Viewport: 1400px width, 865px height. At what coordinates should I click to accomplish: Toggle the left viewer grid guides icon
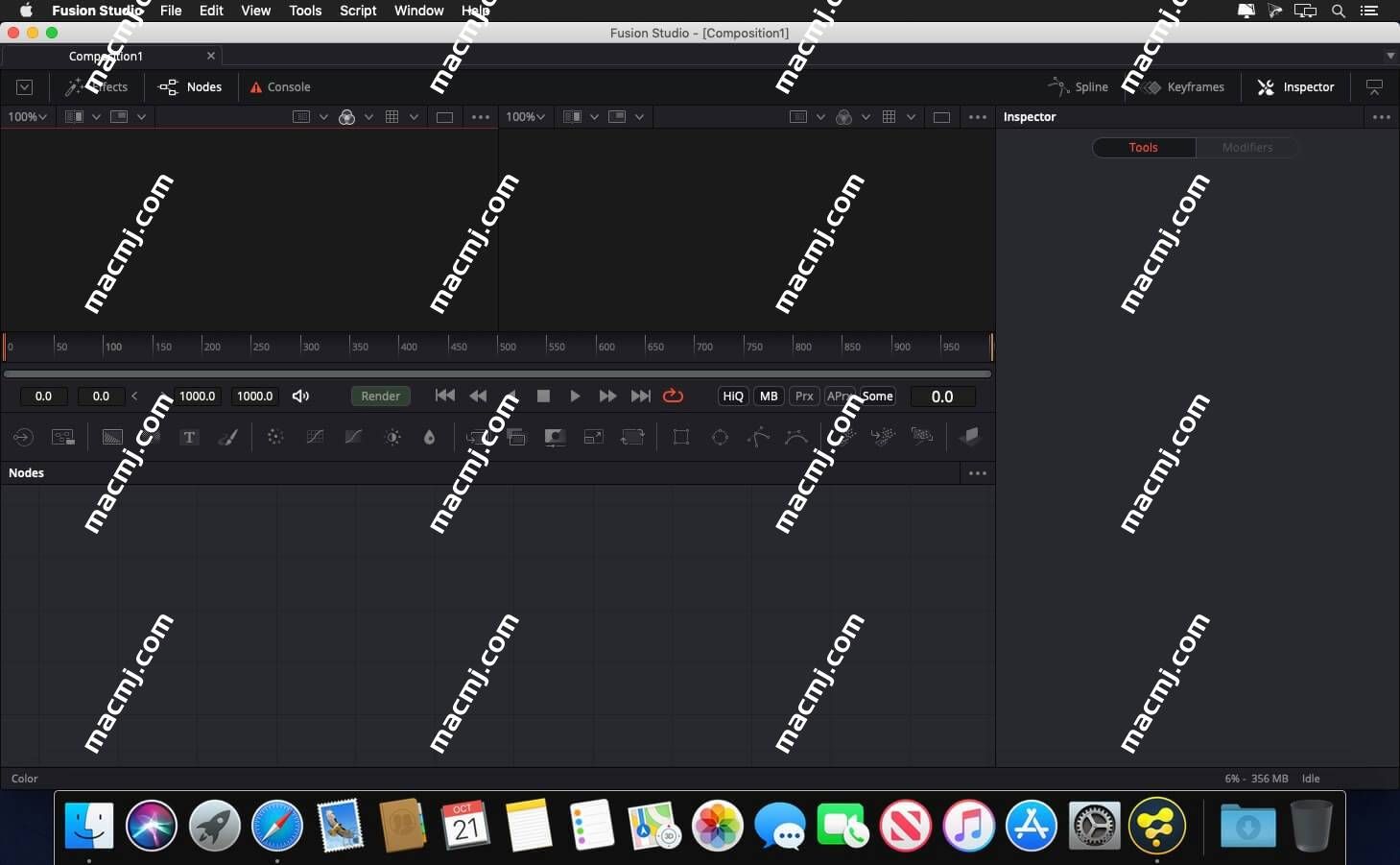pyautogui.click(x=392, y=117)
